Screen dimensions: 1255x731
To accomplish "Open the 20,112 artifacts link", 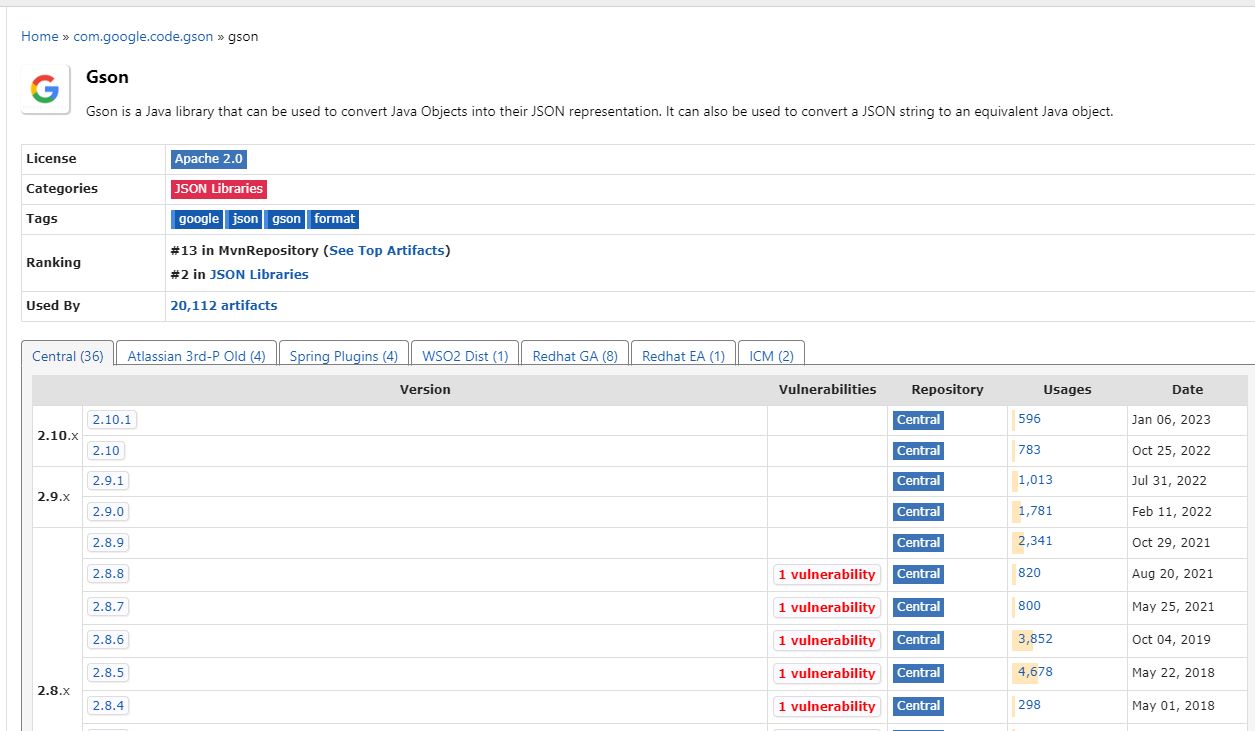I will tap(224, 305).
